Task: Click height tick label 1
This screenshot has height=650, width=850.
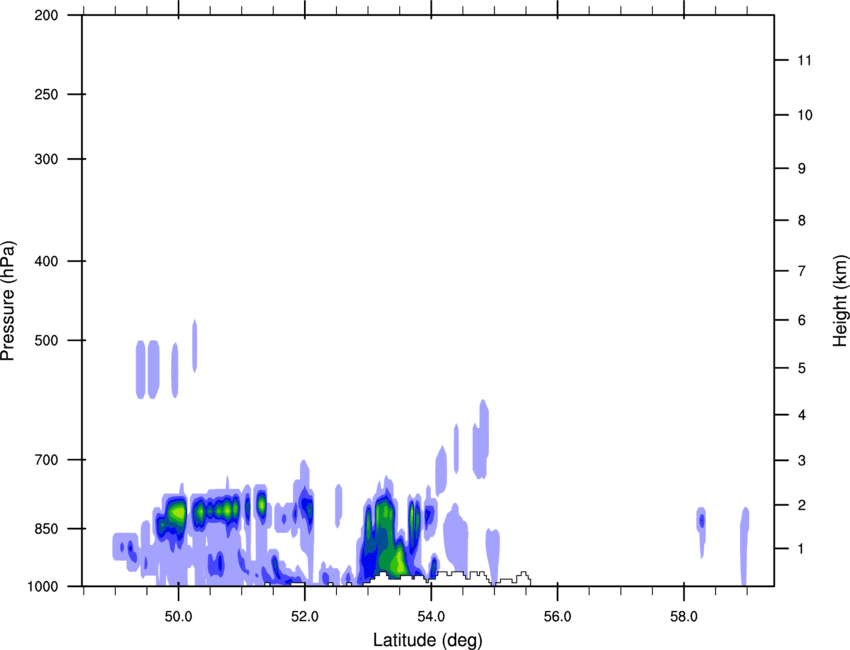Action: [x=802, y=549]
